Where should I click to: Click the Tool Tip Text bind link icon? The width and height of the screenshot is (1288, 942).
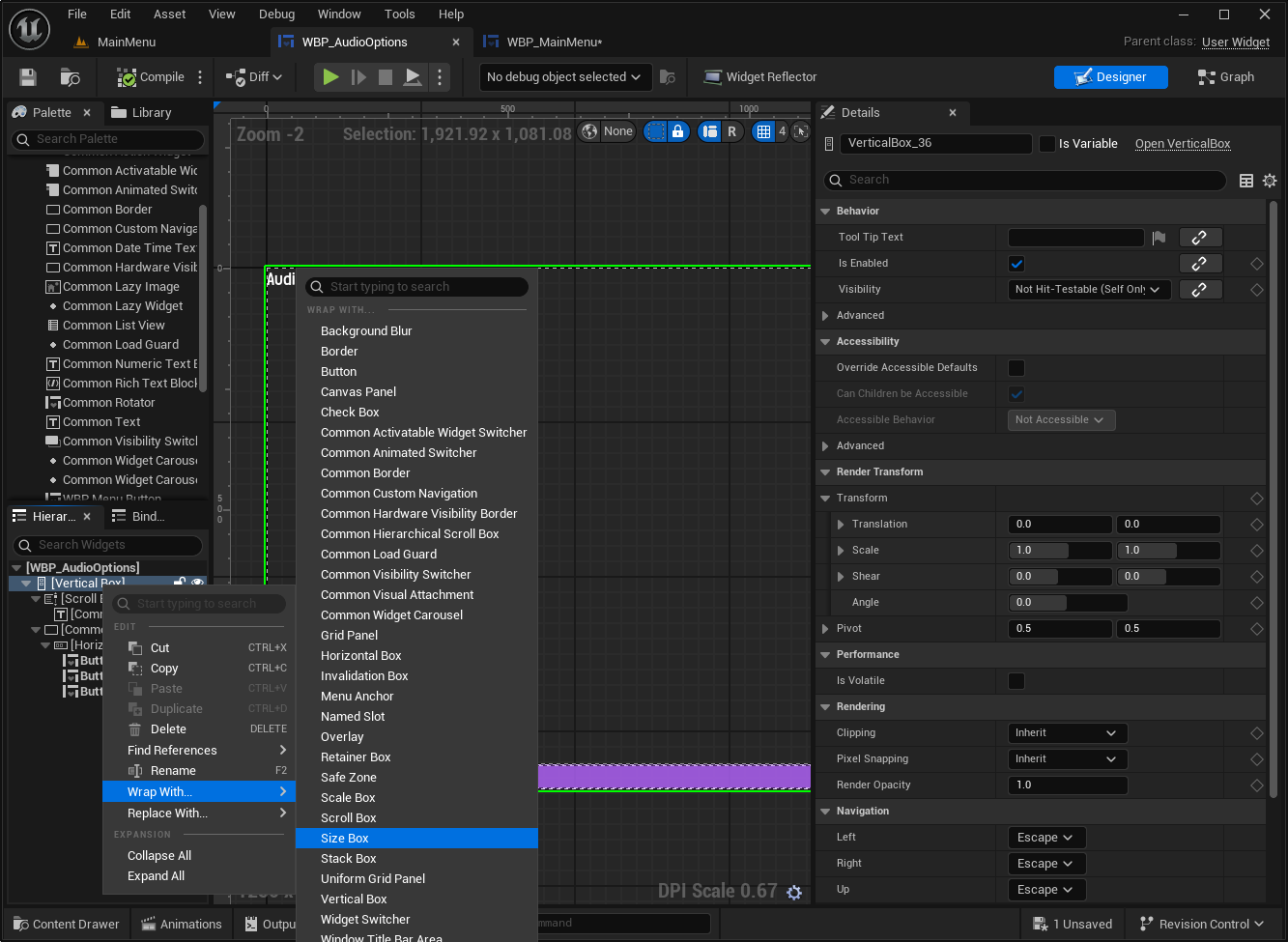(1199, 238)
